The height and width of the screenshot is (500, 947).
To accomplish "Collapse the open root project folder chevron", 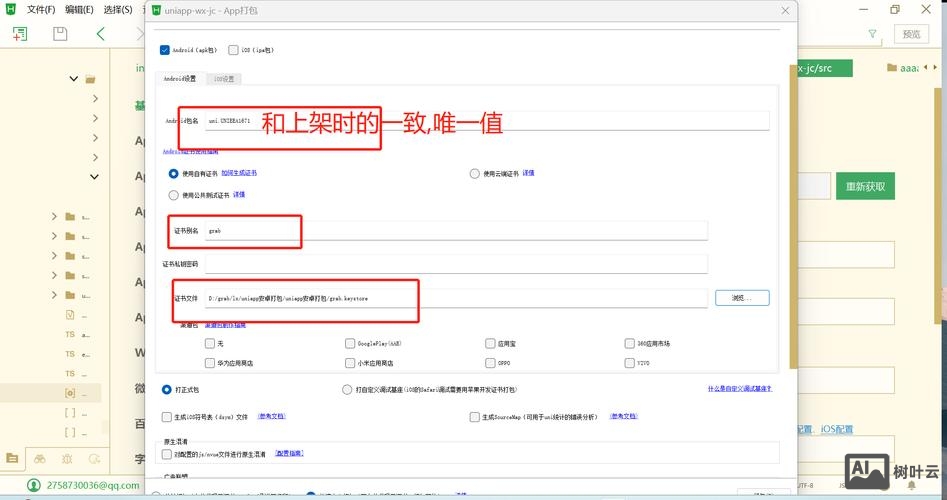I will click(74, 78).
